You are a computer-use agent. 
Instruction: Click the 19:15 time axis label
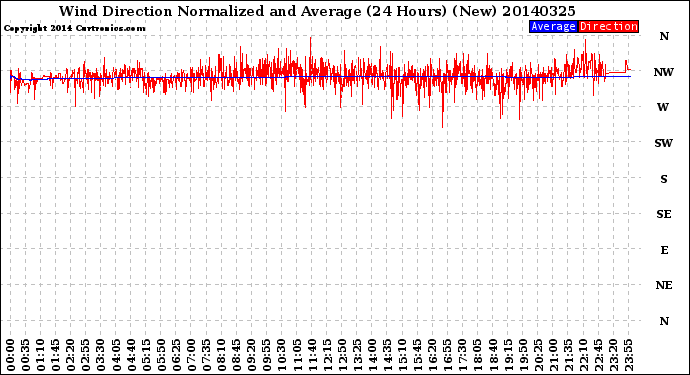pos(508,355)
